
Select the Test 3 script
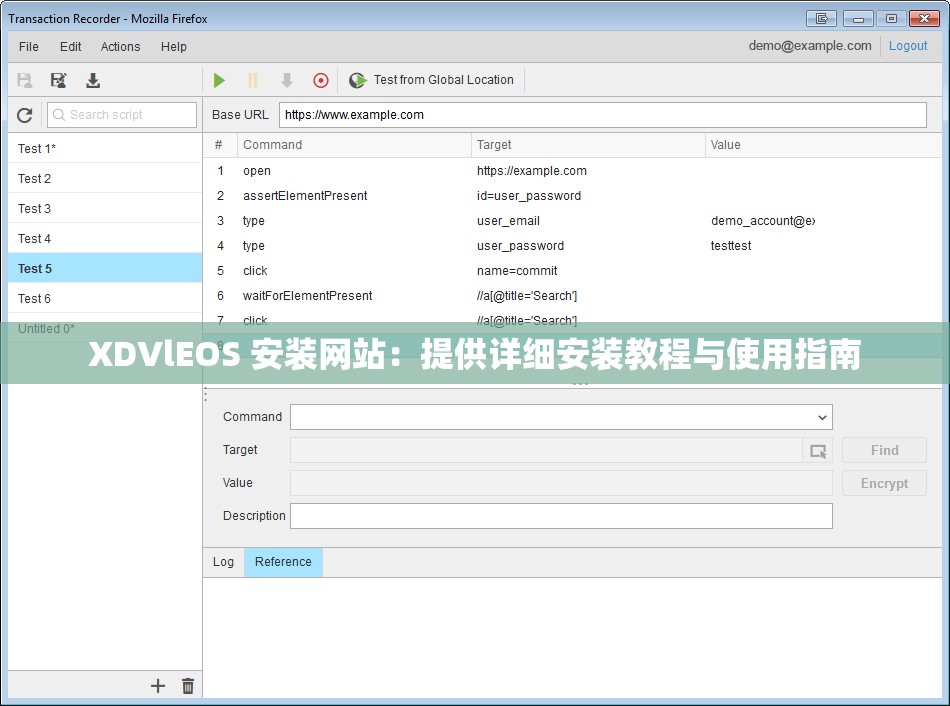pyautogui.click(x=33, y=208)
